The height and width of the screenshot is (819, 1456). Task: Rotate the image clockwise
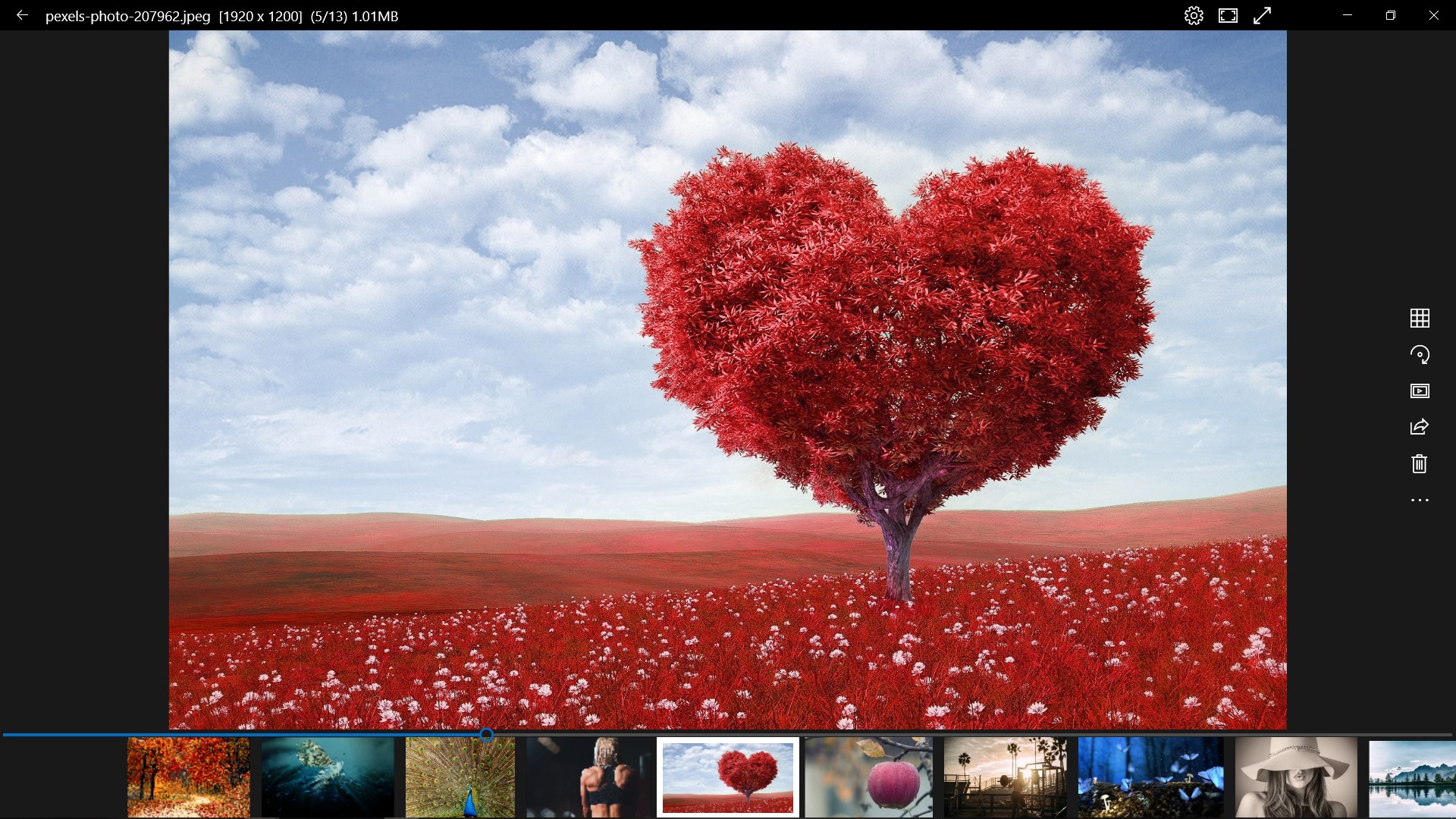(1419, 354)
